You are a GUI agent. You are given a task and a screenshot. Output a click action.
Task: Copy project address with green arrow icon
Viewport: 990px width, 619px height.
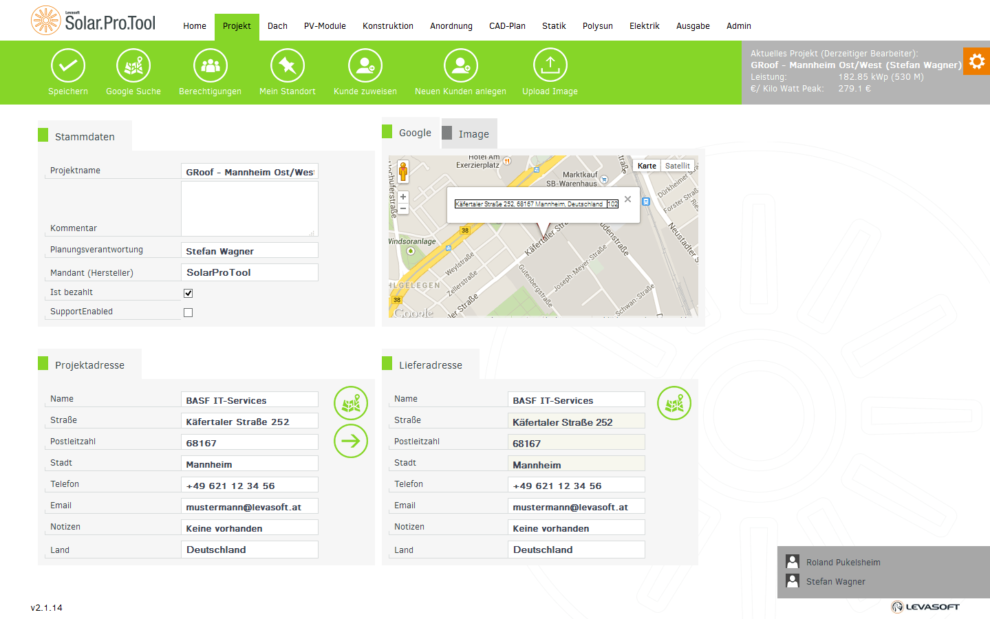[x=351, y=441]
